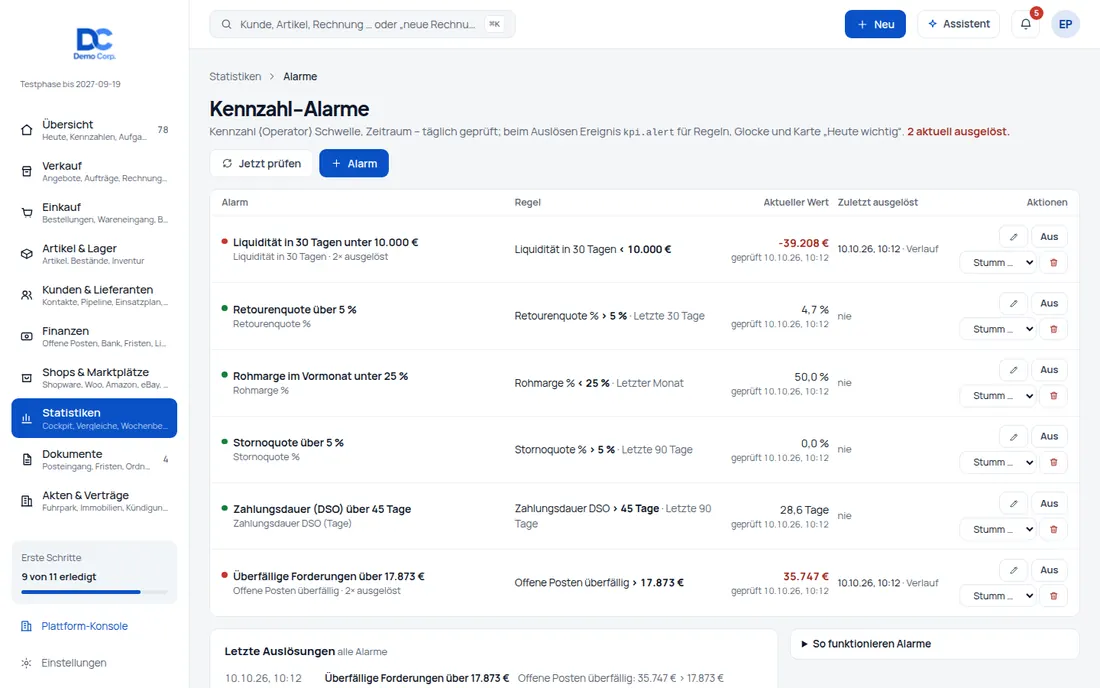Click the Kunden & Lieferanten people icon

pos(27,295)
